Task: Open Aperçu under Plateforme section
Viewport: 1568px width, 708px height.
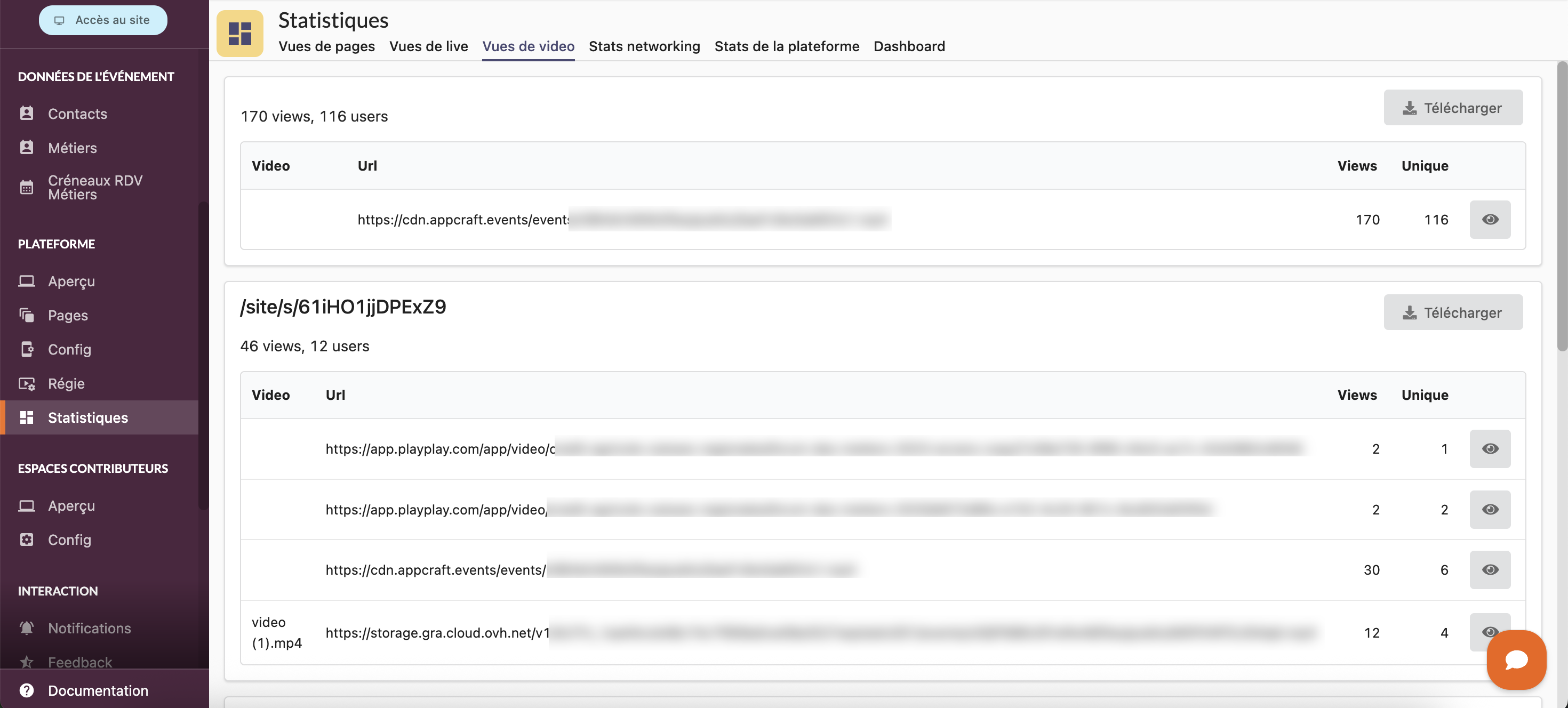Action: click(71, 281)
